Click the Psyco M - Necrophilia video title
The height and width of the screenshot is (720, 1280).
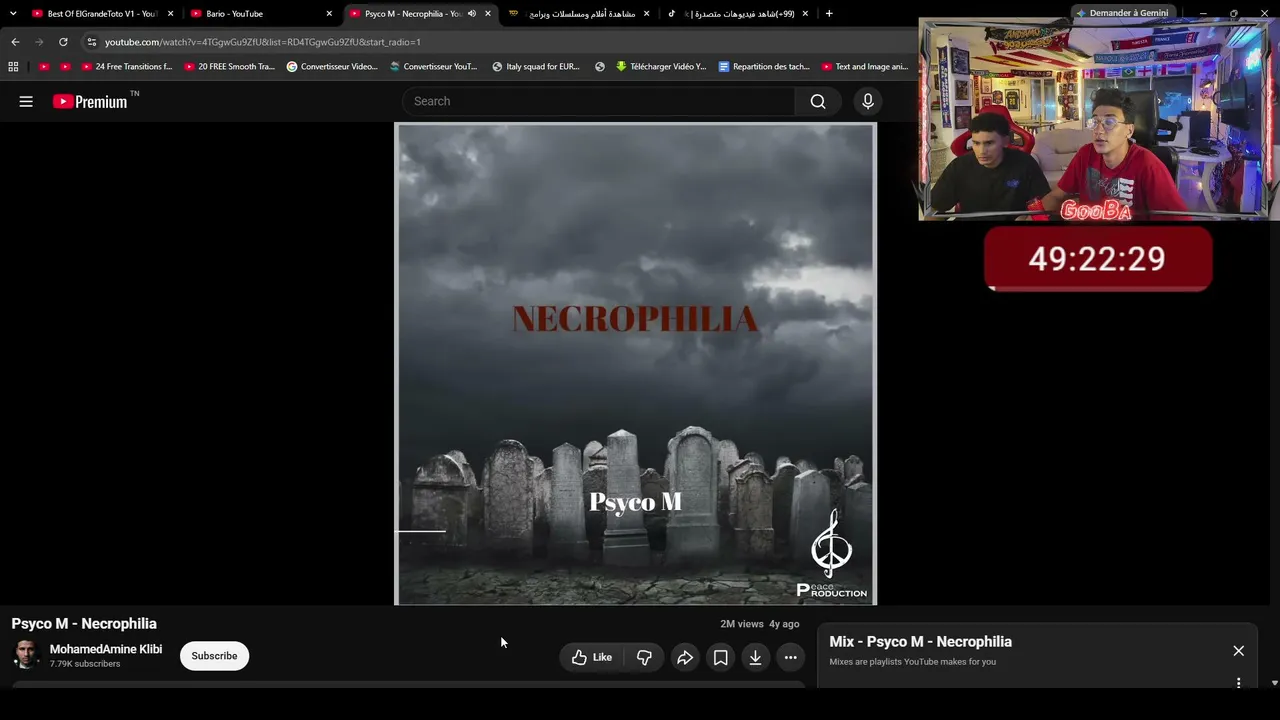click(x=84, y=624)
